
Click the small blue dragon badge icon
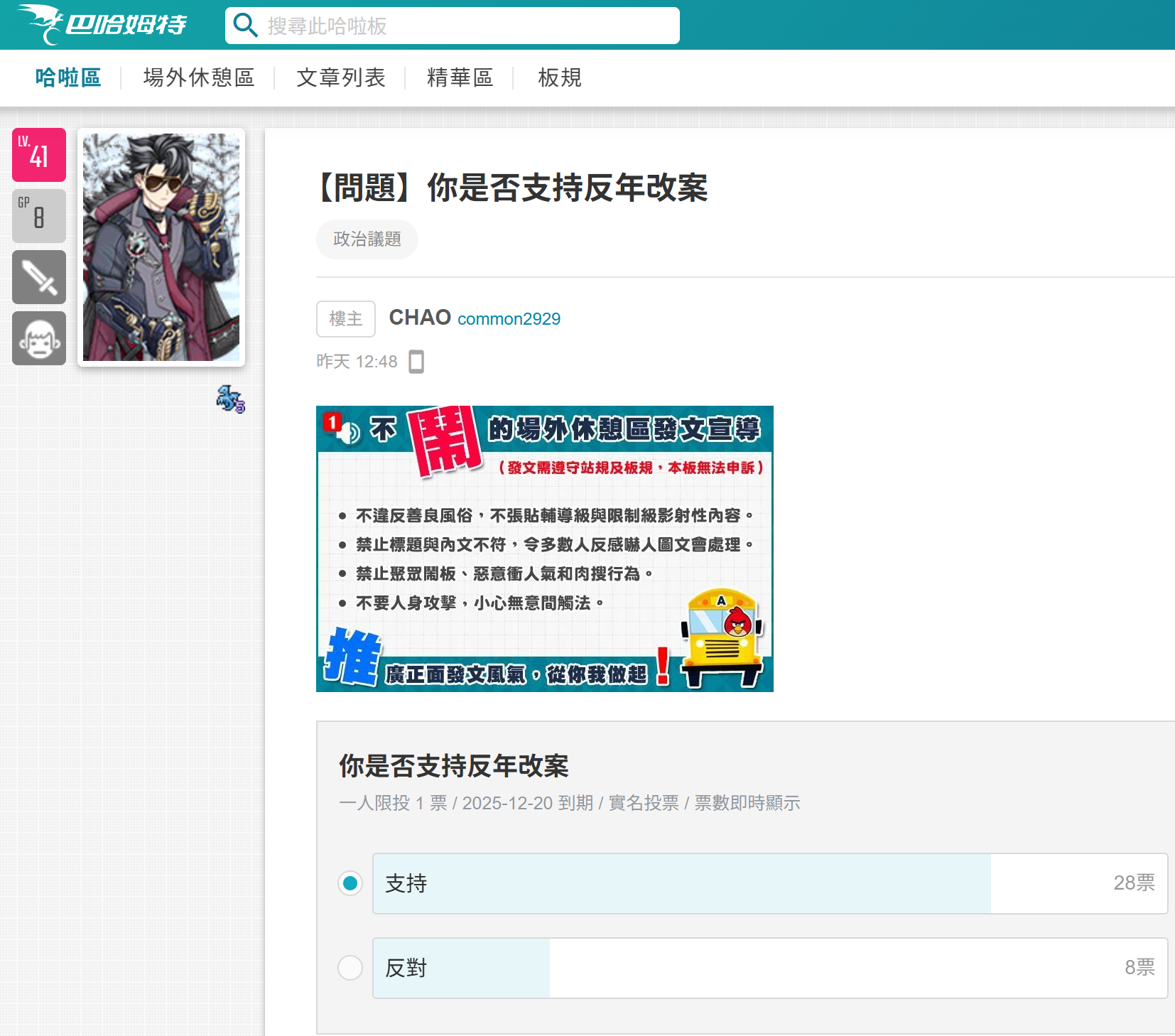(x=230, y=399)
